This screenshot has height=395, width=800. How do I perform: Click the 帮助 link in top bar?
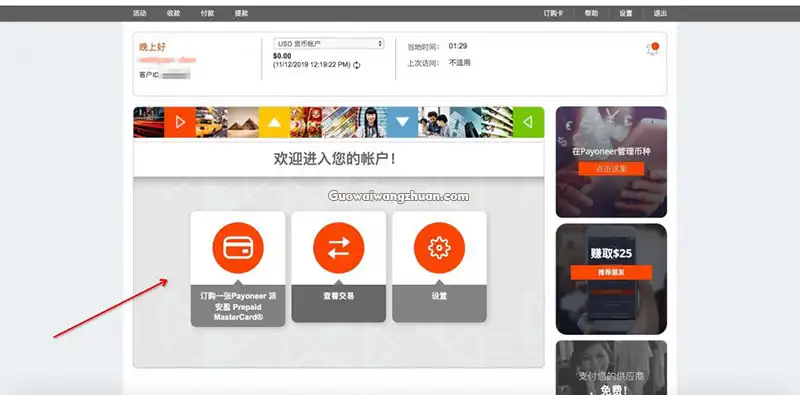point(591,14)
